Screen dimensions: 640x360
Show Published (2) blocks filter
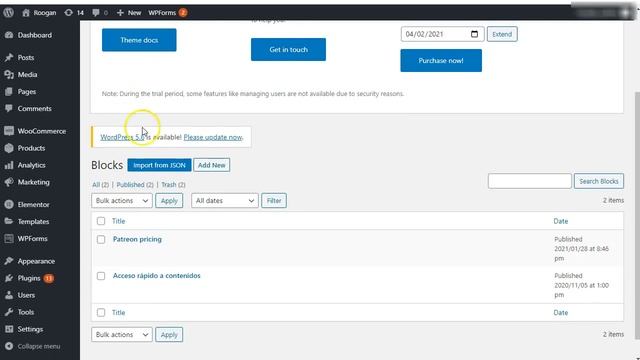click(x=135, y=185)
